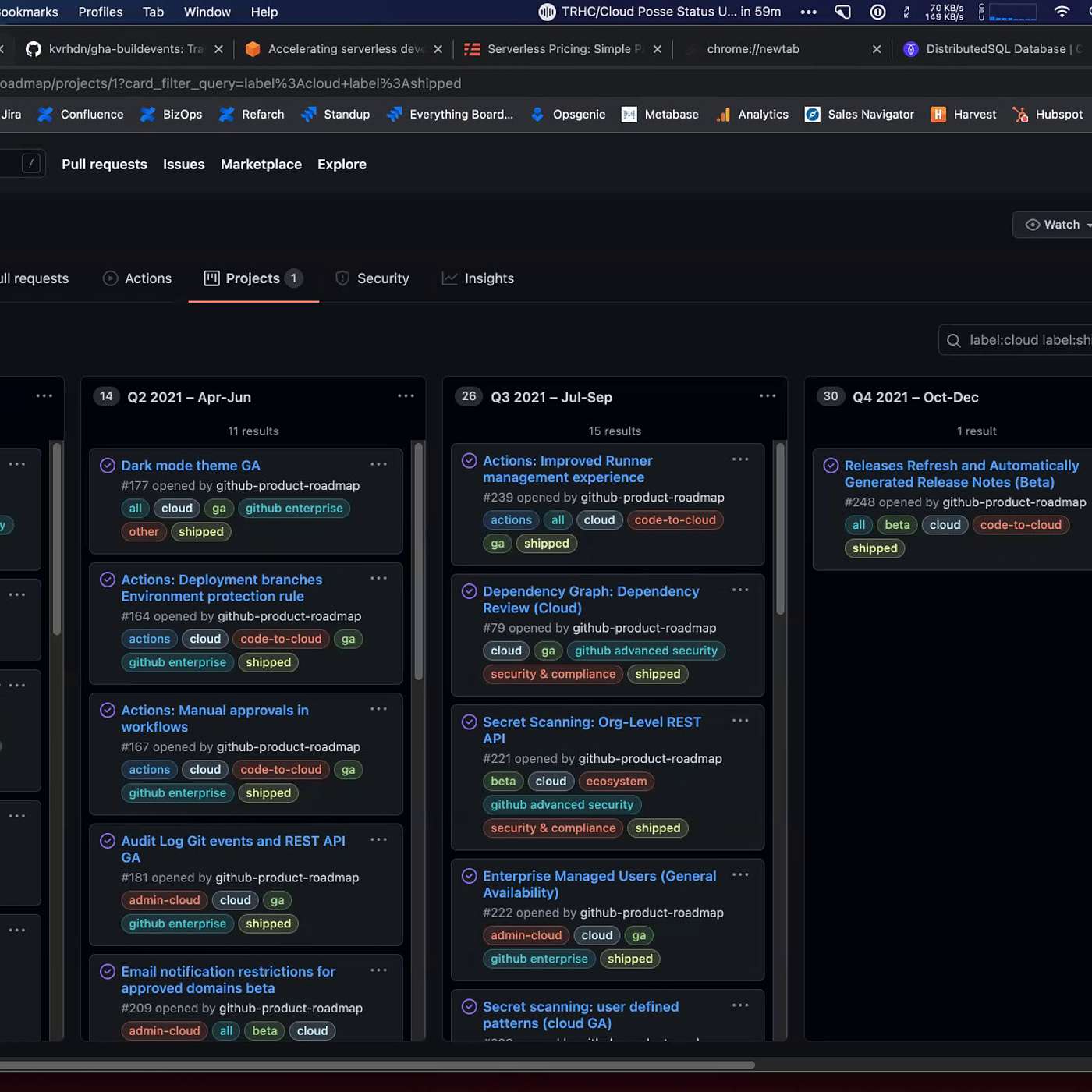
Task: Open the Q2 2021 column menu
Action: pos(406,396)
